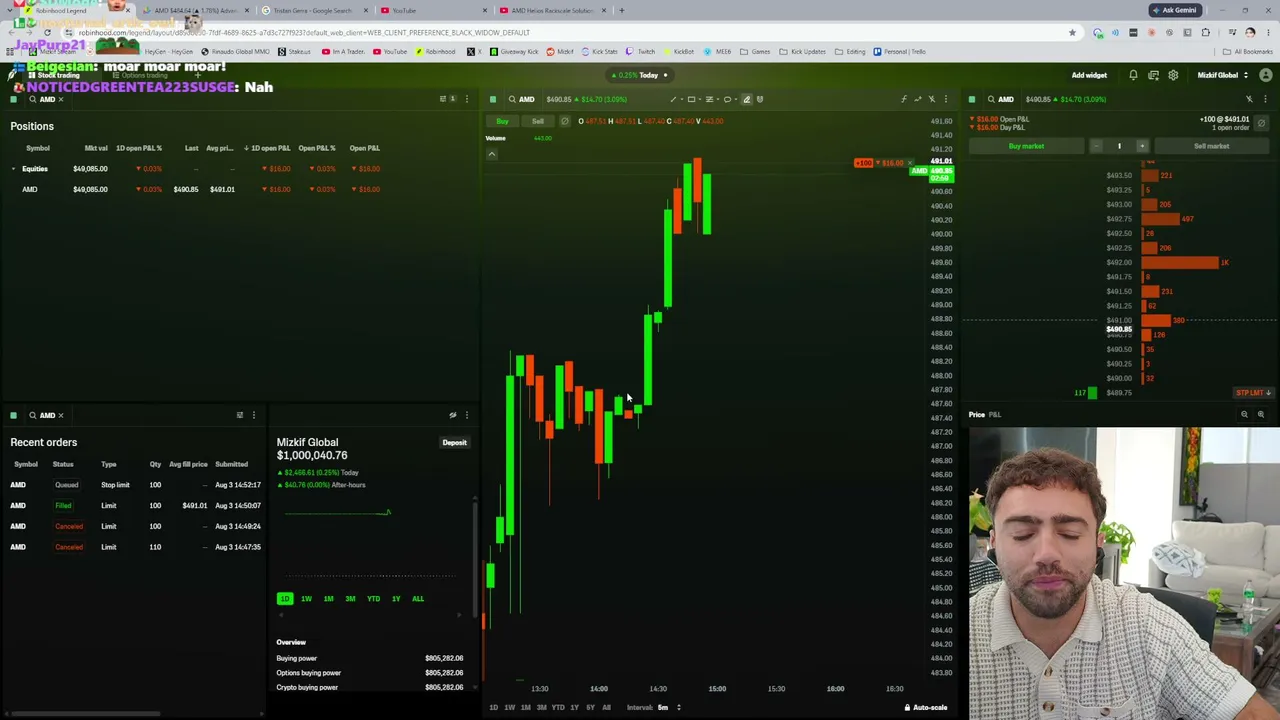This screenshot has width=1280, height=720.
Task: Zoom in the price ladder magnifier
Action: click(1261, 414)
